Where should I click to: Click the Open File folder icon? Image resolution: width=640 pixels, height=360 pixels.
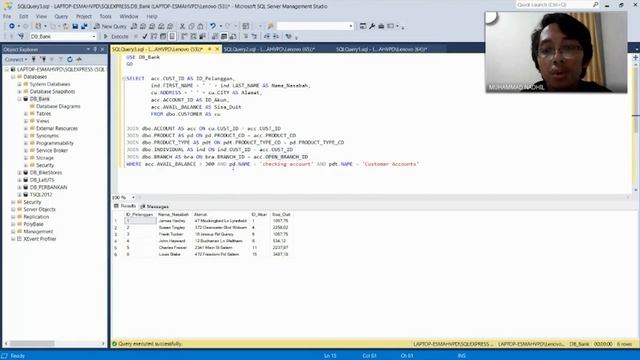pos(66,26)
